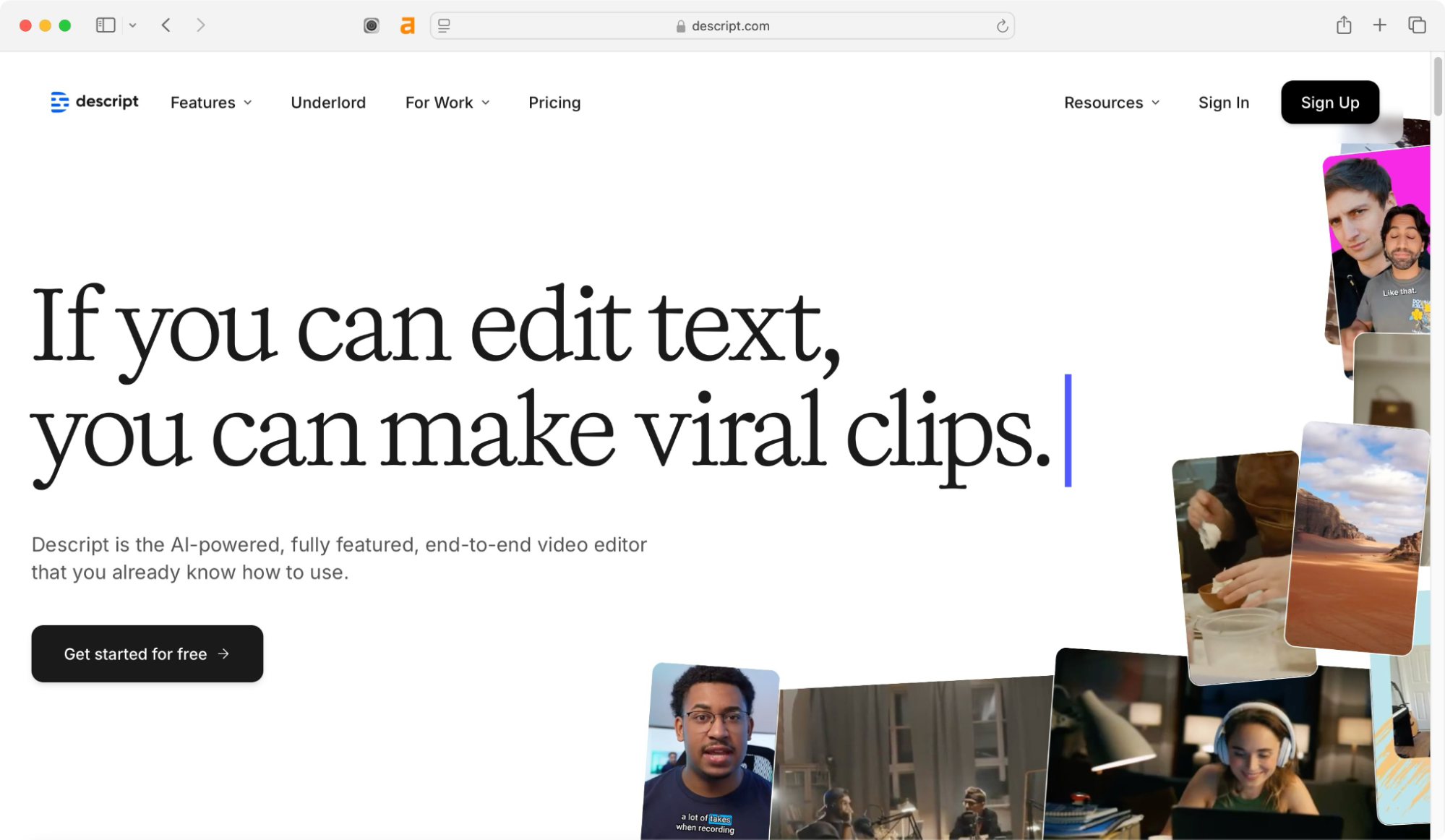Image resolution: width=1445 pixels, height=840 pixels.
Task: Open a new browser tab with the plus icon
Action: (x=1380, y=25)
